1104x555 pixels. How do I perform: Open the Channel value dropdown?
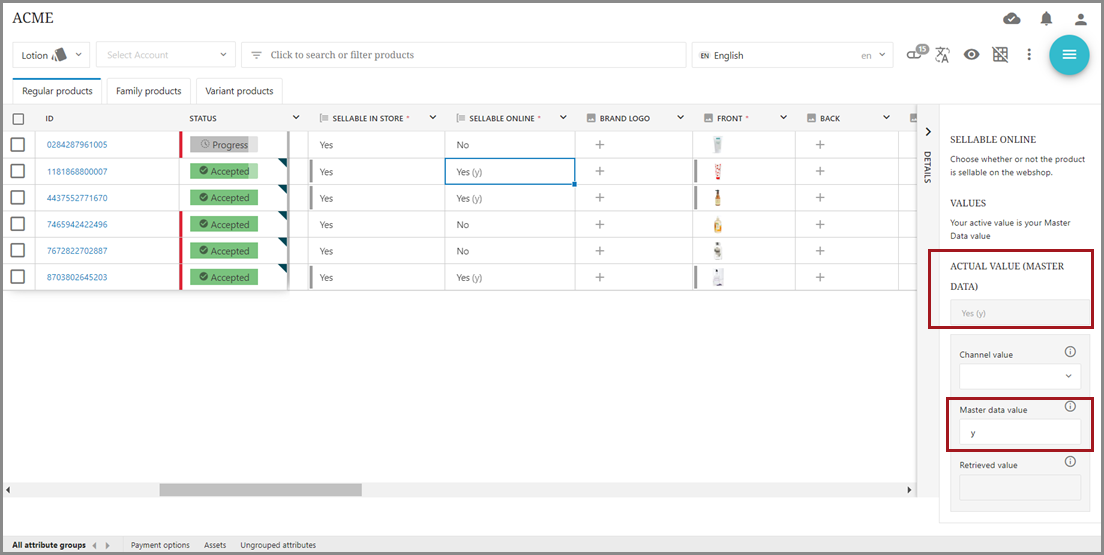(1019, 376)
